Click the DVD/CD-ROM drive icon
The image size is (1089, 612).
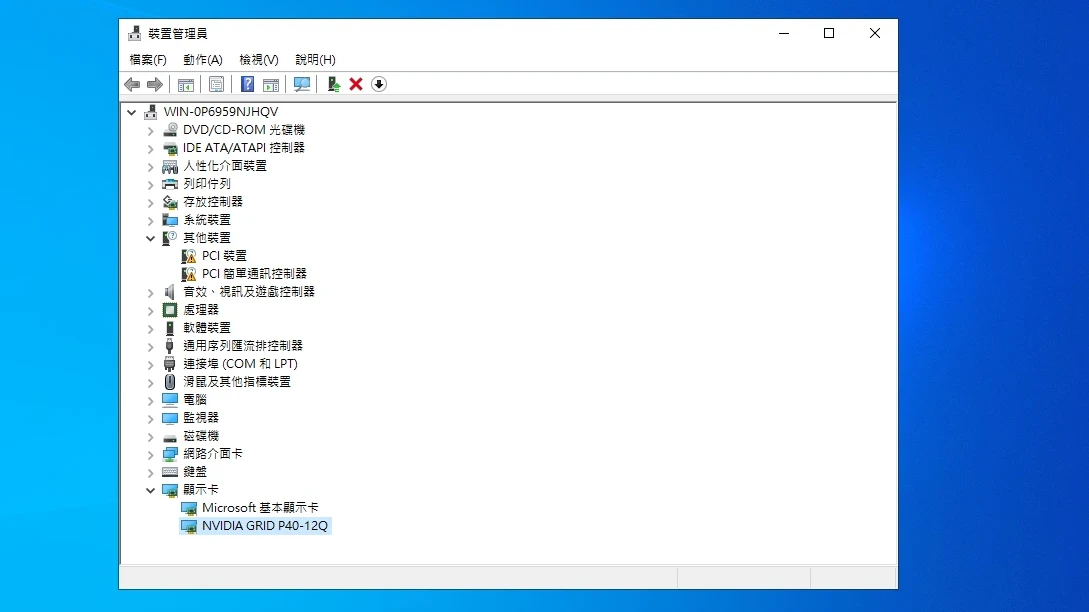pyautogui.click(x=170, y=130)
